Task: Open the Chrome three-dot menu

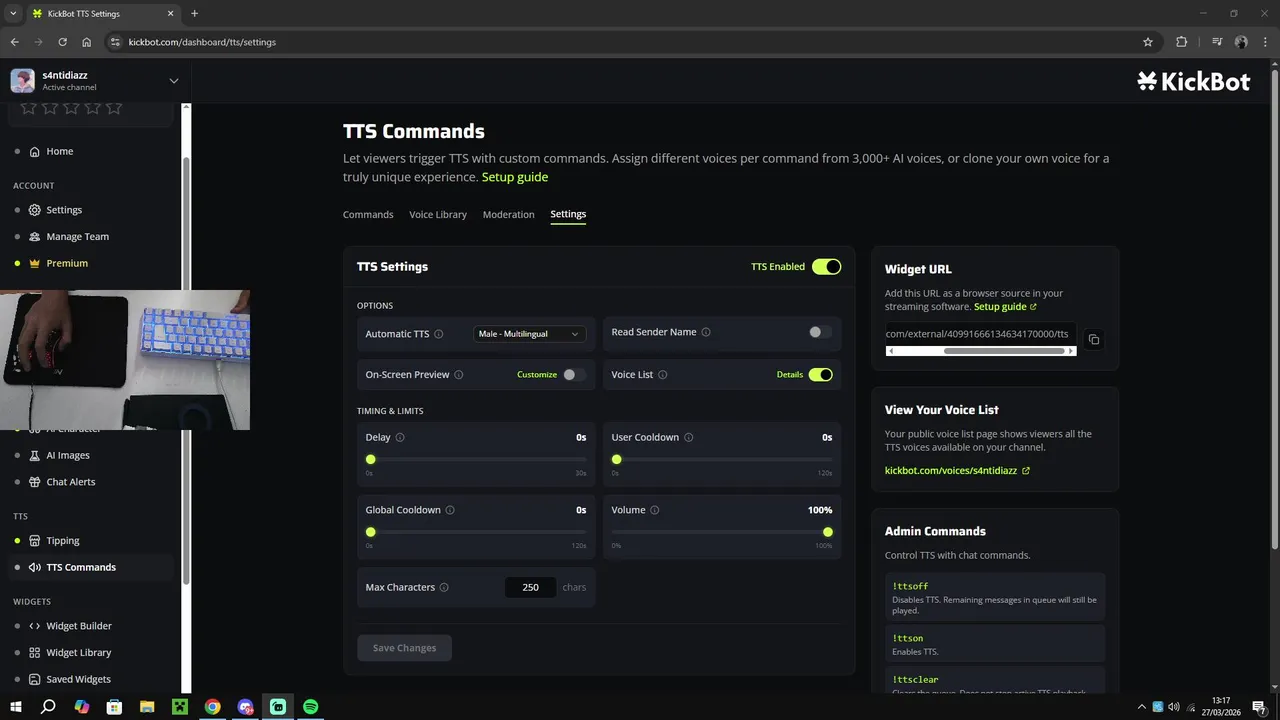Action: pyautogui.click(x=1264, y=42)
